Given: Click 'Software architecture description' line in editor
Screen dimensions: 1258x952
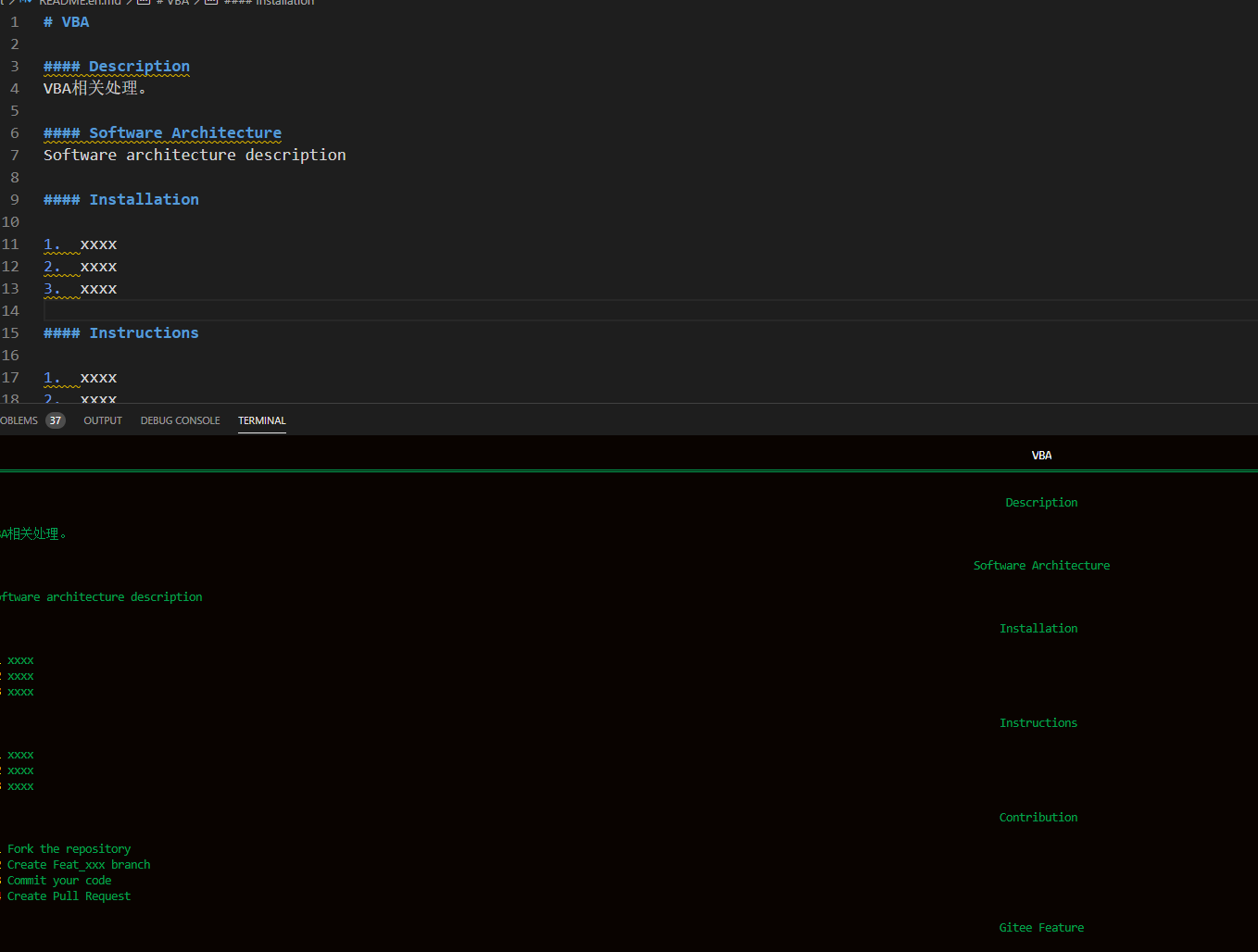Looking at the screenshot, I should [x=195, y=156].
